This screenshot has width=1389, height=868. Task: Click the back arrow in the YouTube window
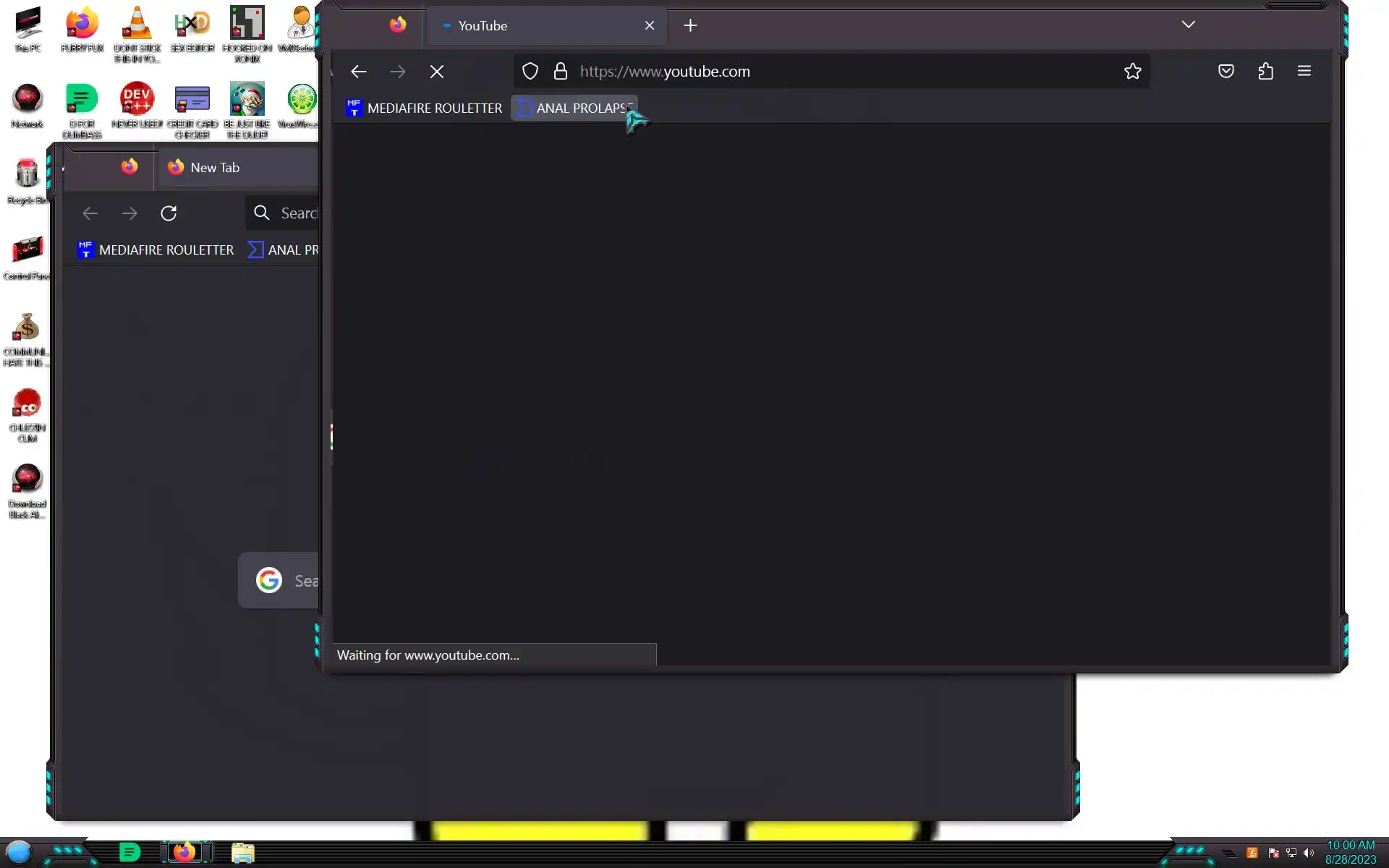359,72
